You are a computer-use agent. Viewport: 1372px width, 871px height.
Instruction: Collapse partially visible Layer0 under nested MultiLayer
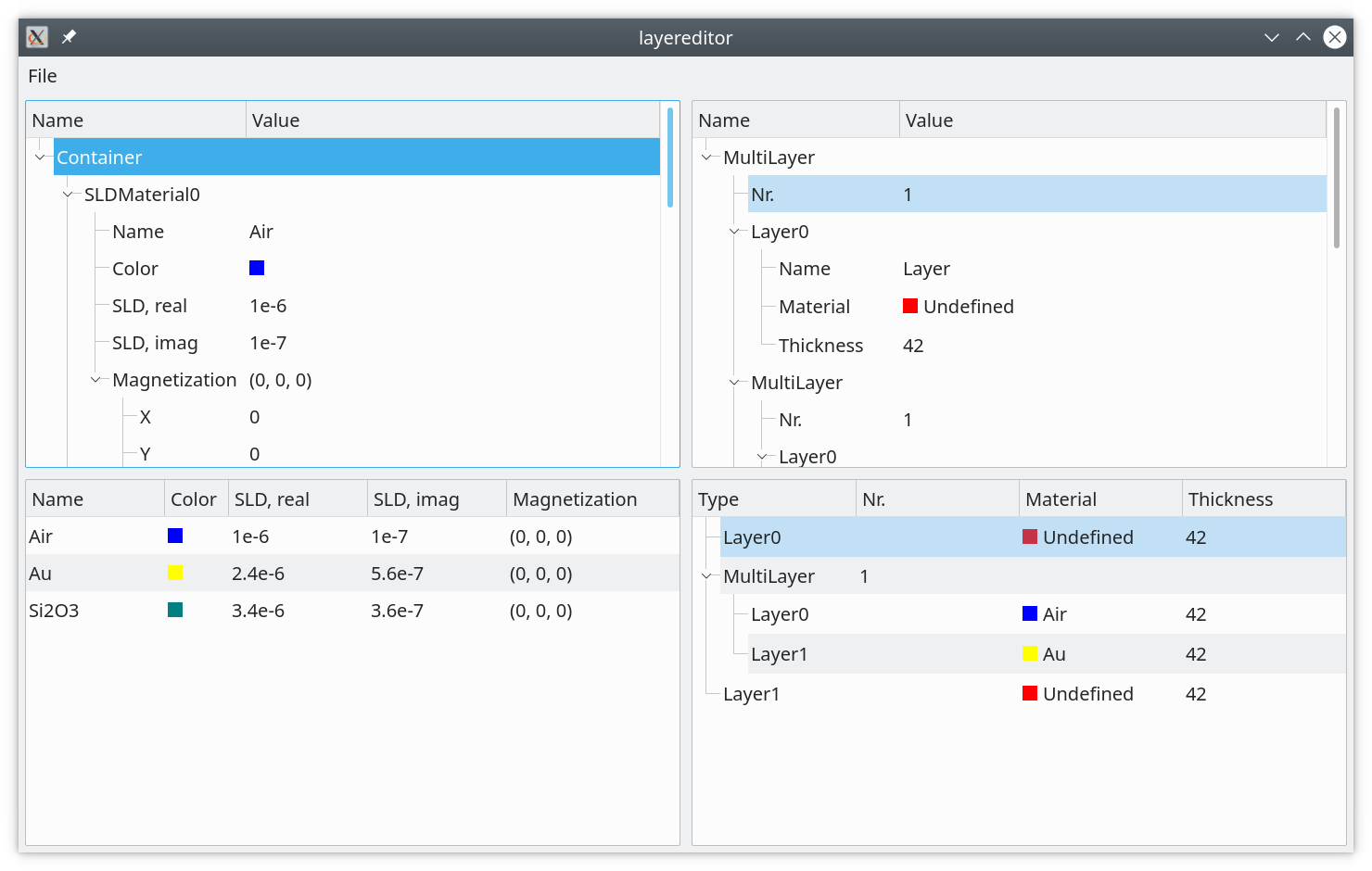pyautogui.click(x=762, y=457)
